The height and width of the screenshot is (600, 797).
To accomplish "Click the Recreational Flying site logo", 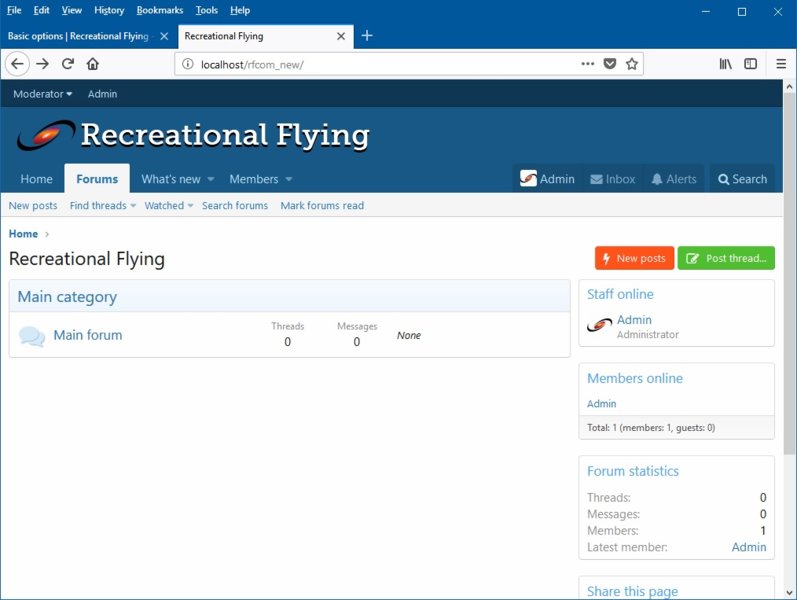I will point(193,135).
